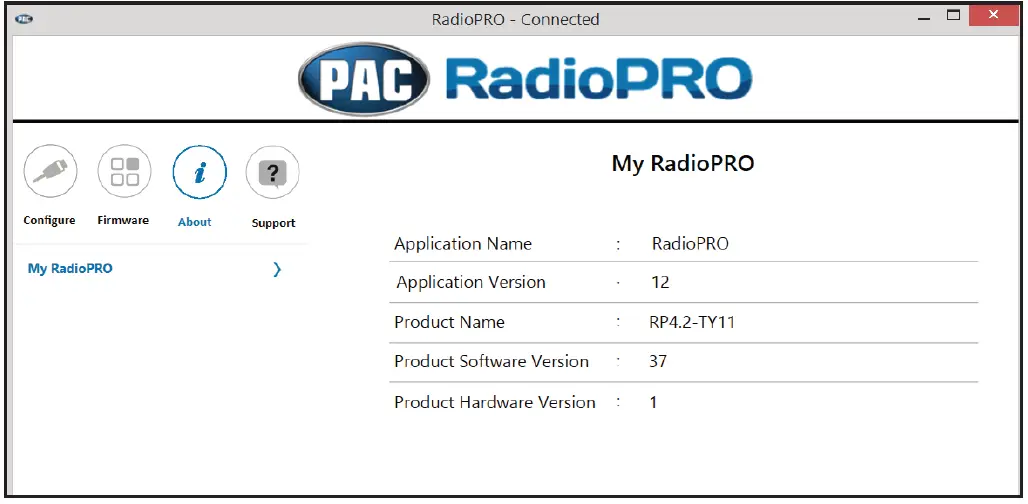The height and width of the screenshot is (504, 1028).
Task: Click the software version value 37
Action: coord(658,362)
